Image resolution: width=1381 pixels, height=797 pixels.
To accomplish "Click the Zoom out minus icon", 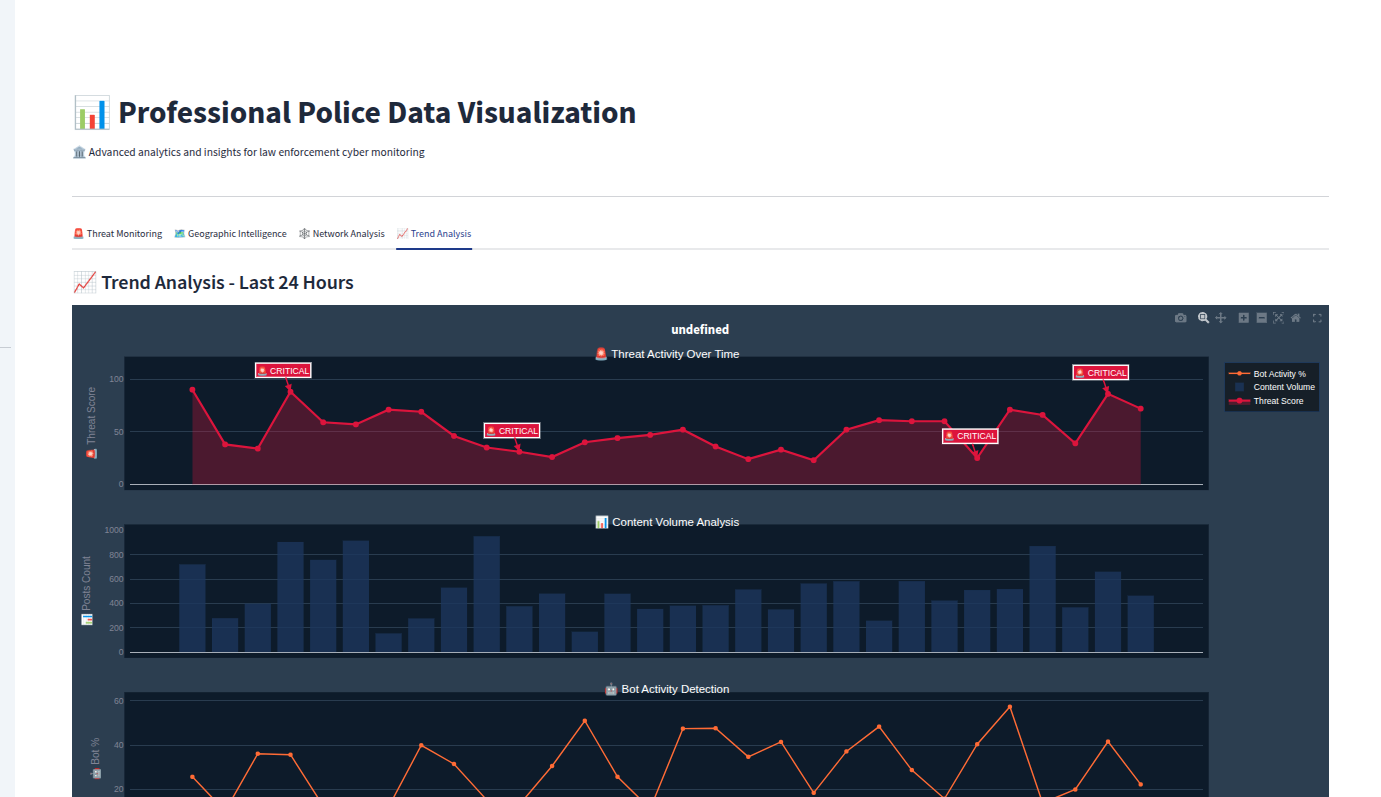I will 1262,318.
